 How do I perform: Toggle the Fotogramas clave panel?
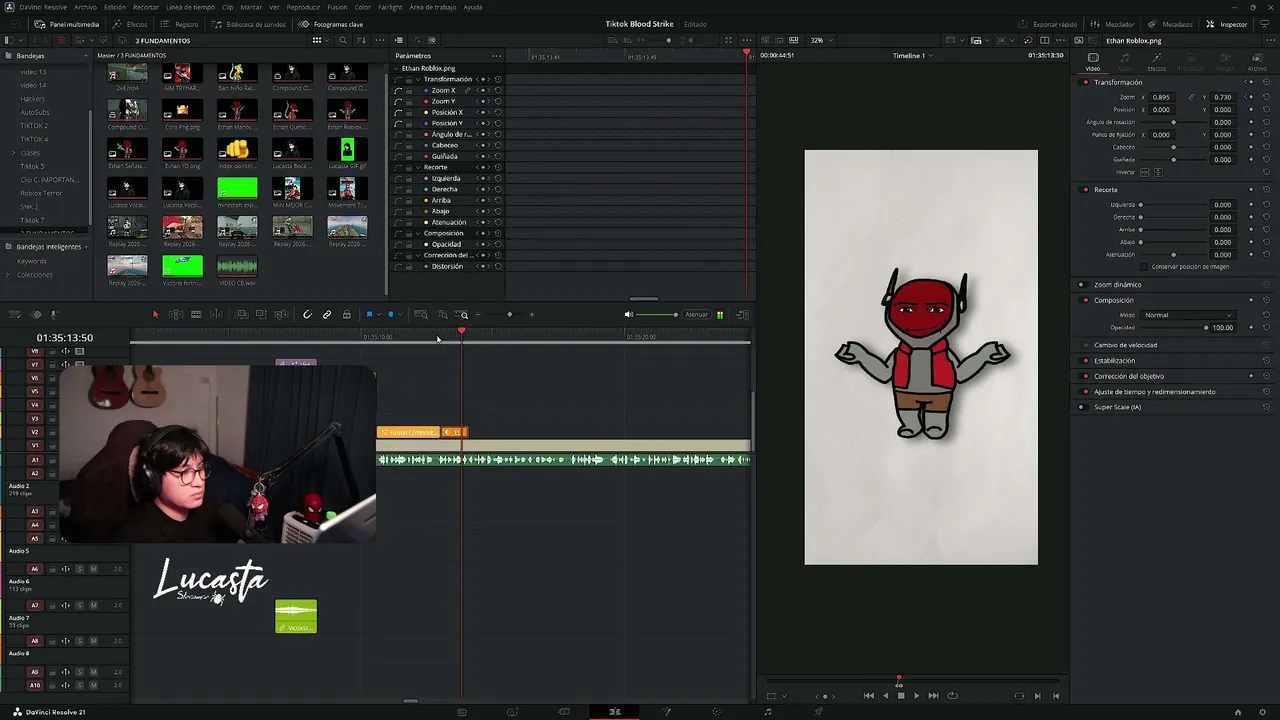332,24
